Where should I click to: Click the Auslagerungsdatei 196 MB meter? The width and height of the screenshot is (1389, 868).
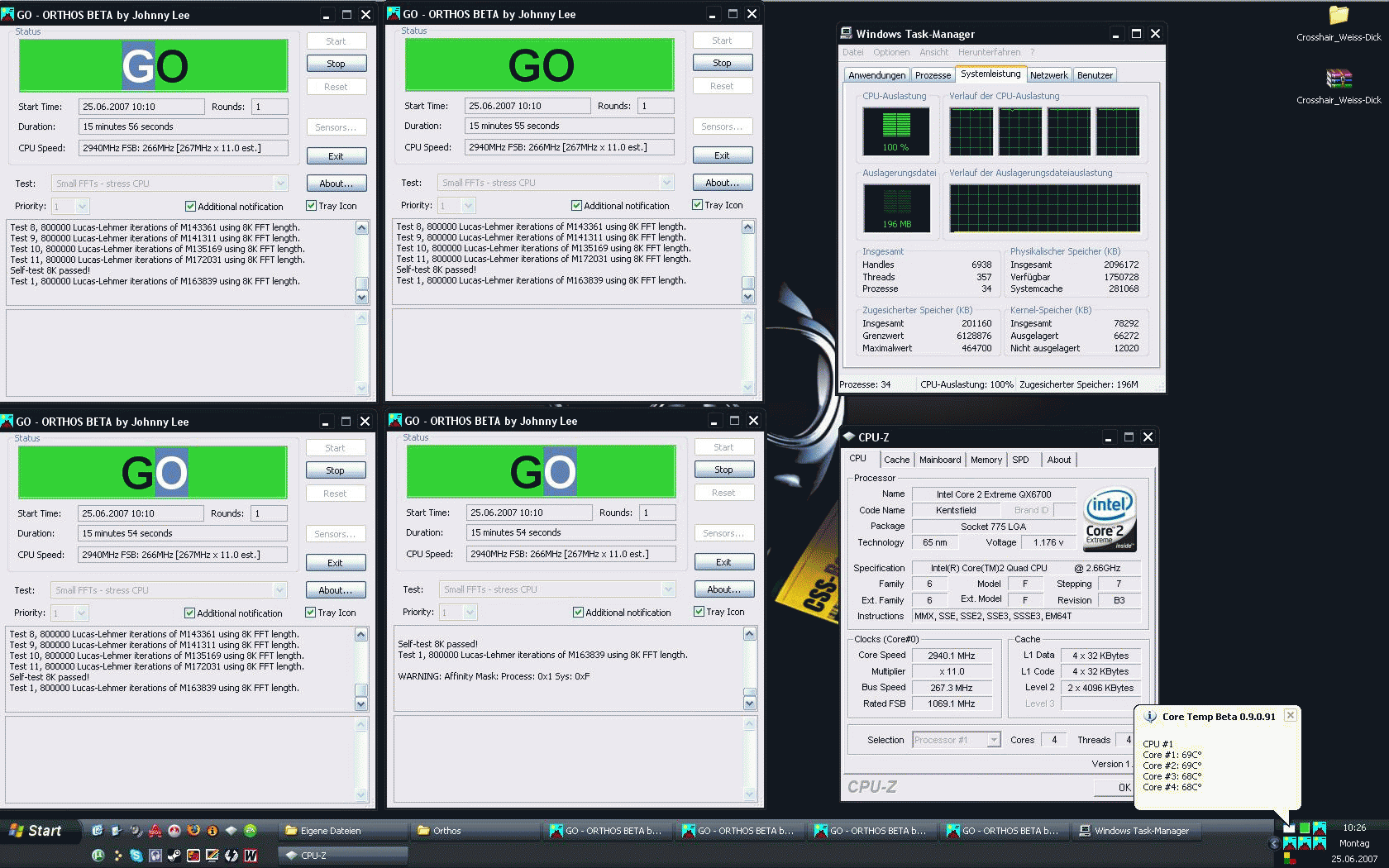coord(896,207)
